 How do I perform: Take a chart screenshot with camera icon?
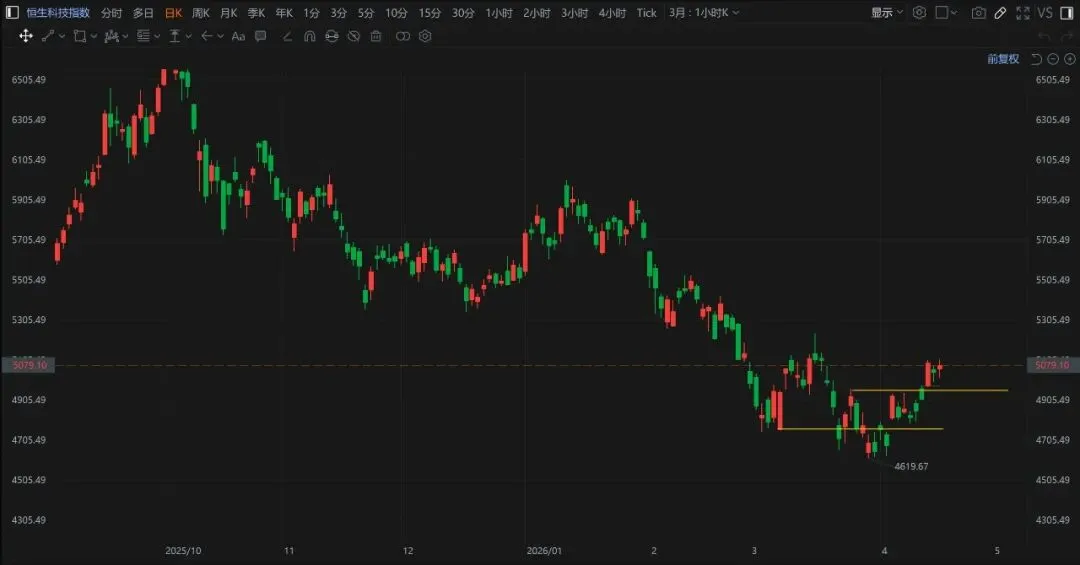[x=978, y=12]
